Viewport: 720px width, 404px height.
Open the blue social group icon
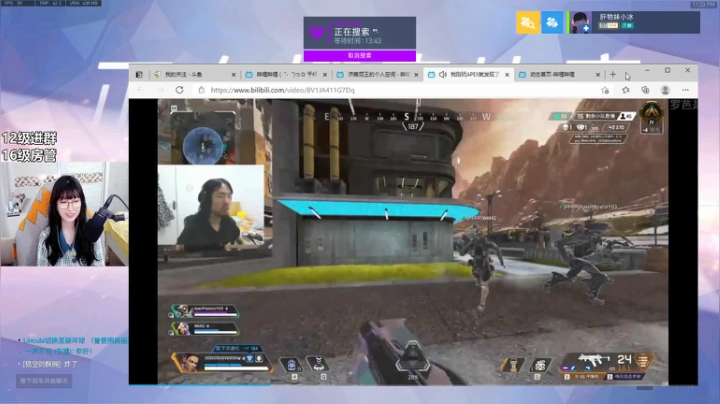tap(552, 22)
